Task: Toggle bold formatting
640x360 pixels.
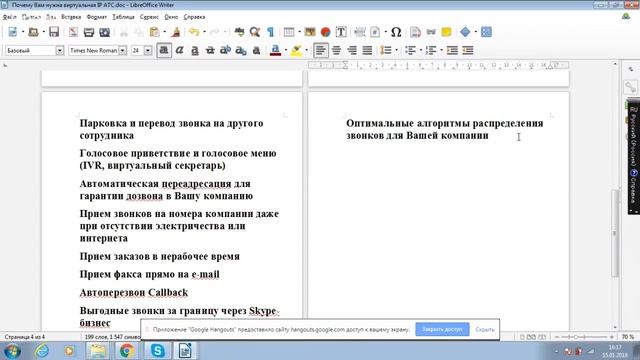Action: point(164,50)
